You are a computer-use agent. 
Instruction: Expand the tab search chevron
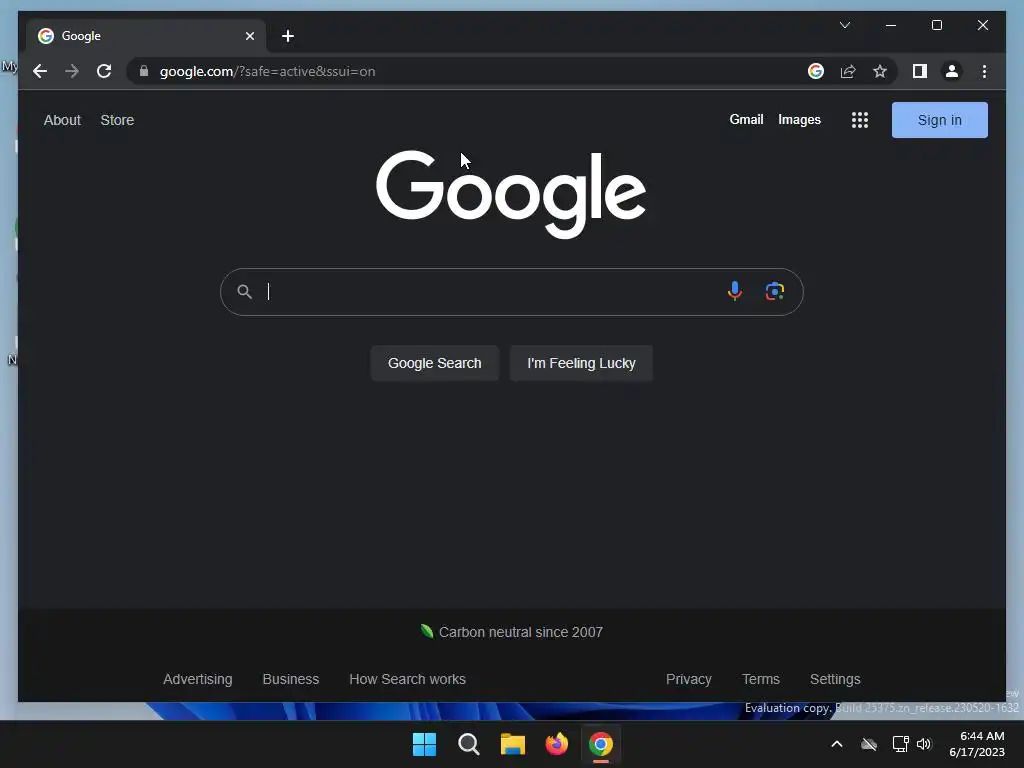[x=844, y=25]
